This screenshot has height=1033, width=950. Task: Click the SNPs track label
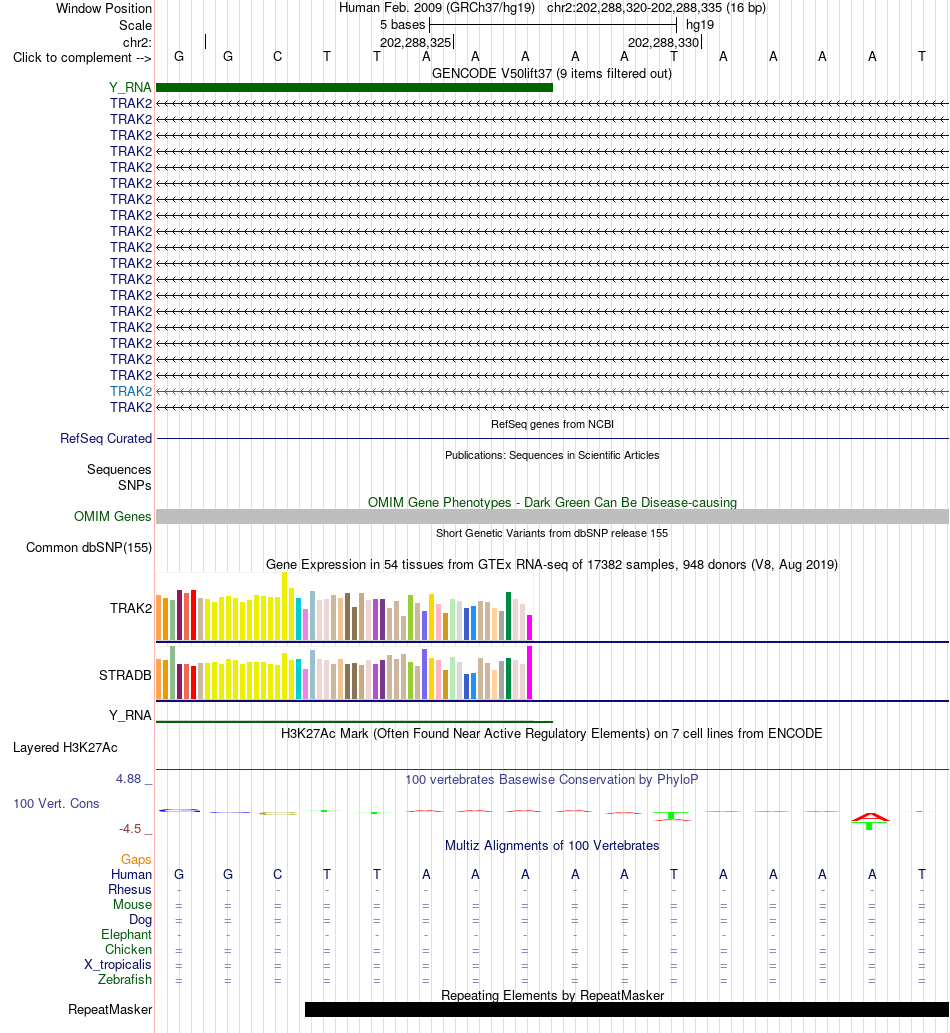pos(134,486)
